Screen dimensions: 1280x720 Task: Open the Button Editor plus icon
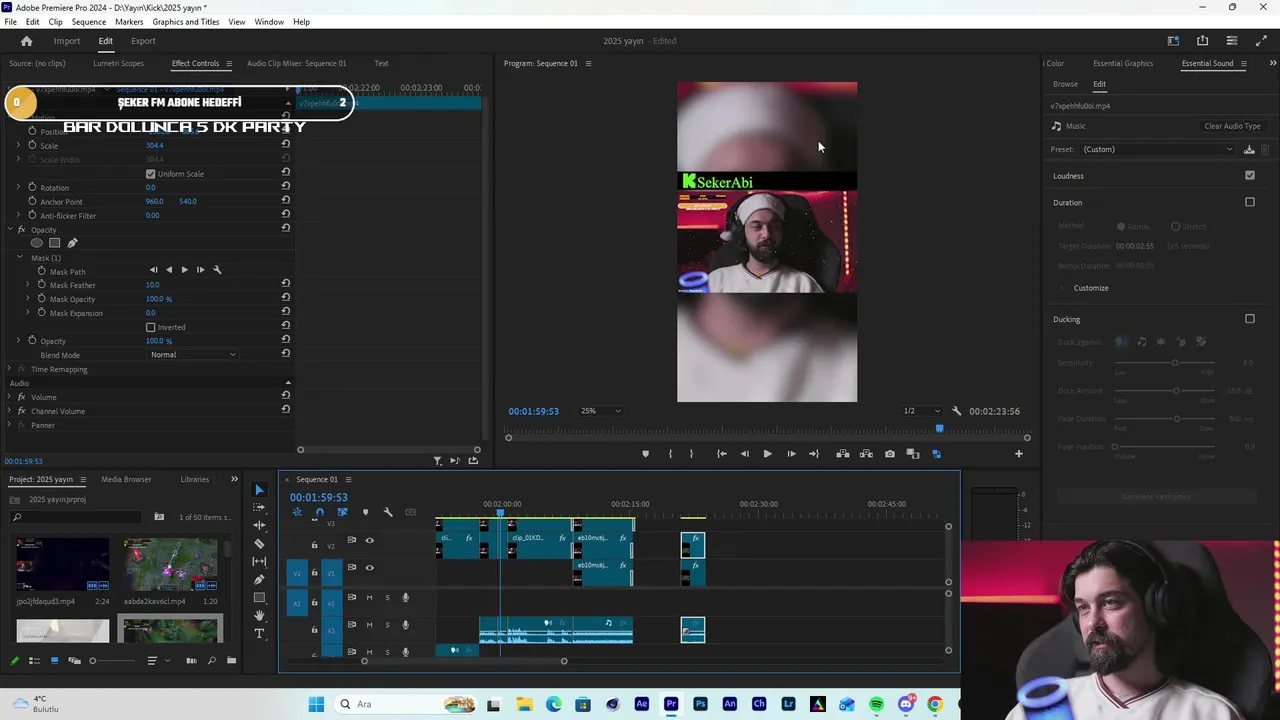[x=1019, y=454]
